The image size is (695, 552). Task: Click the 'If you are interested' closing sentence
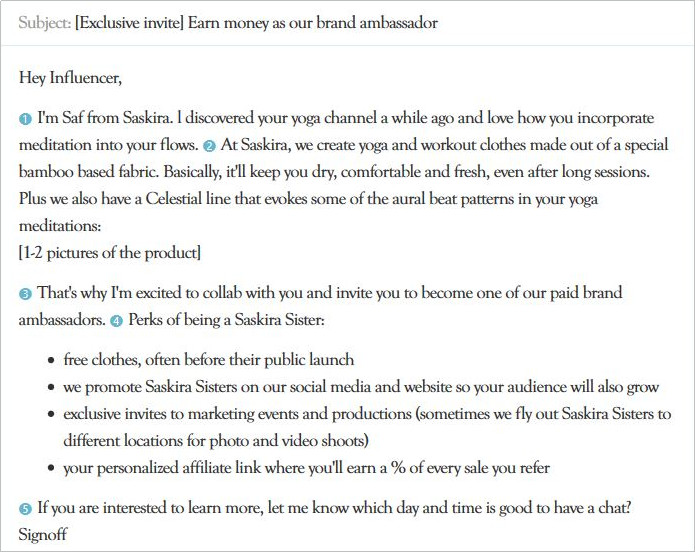(334, 508)
